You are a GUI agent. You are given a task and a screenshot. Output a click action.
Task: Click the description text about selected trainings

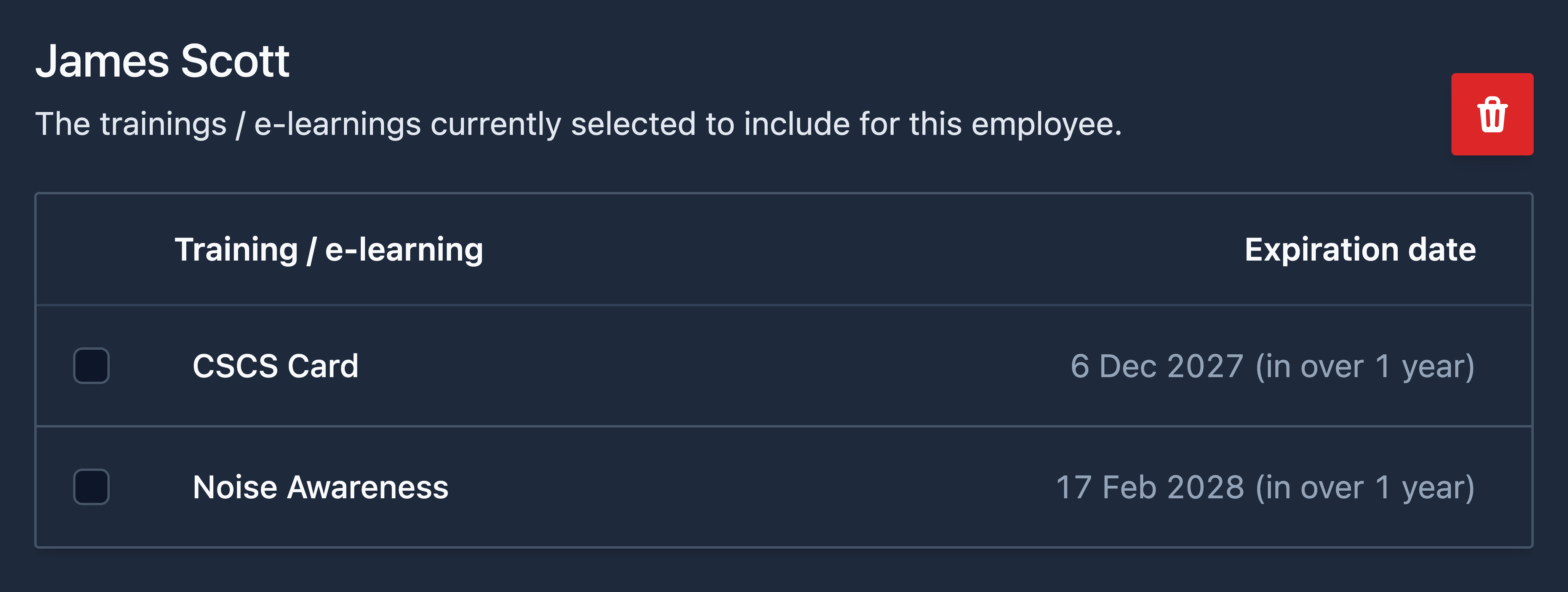(x=578, y=124)
